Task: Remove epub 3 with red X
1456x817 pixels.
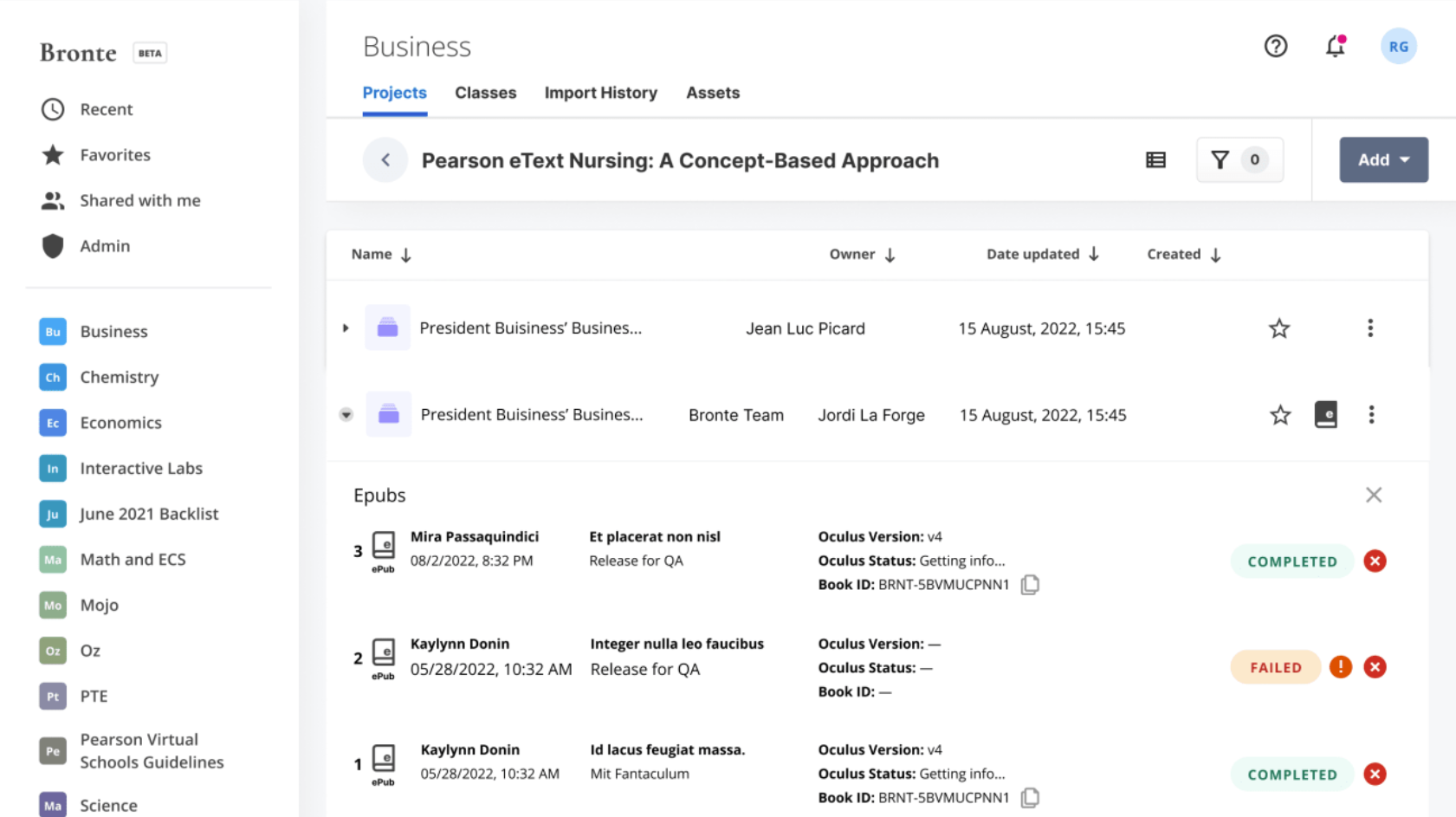Action: (x=1375, y=561)
